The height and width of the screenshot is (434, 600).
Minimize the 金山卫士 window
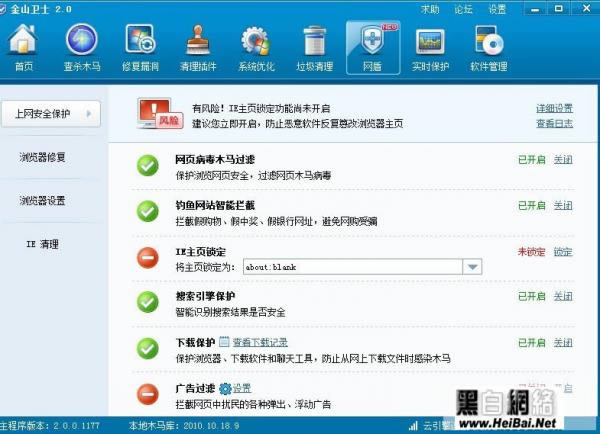(535, 9)
